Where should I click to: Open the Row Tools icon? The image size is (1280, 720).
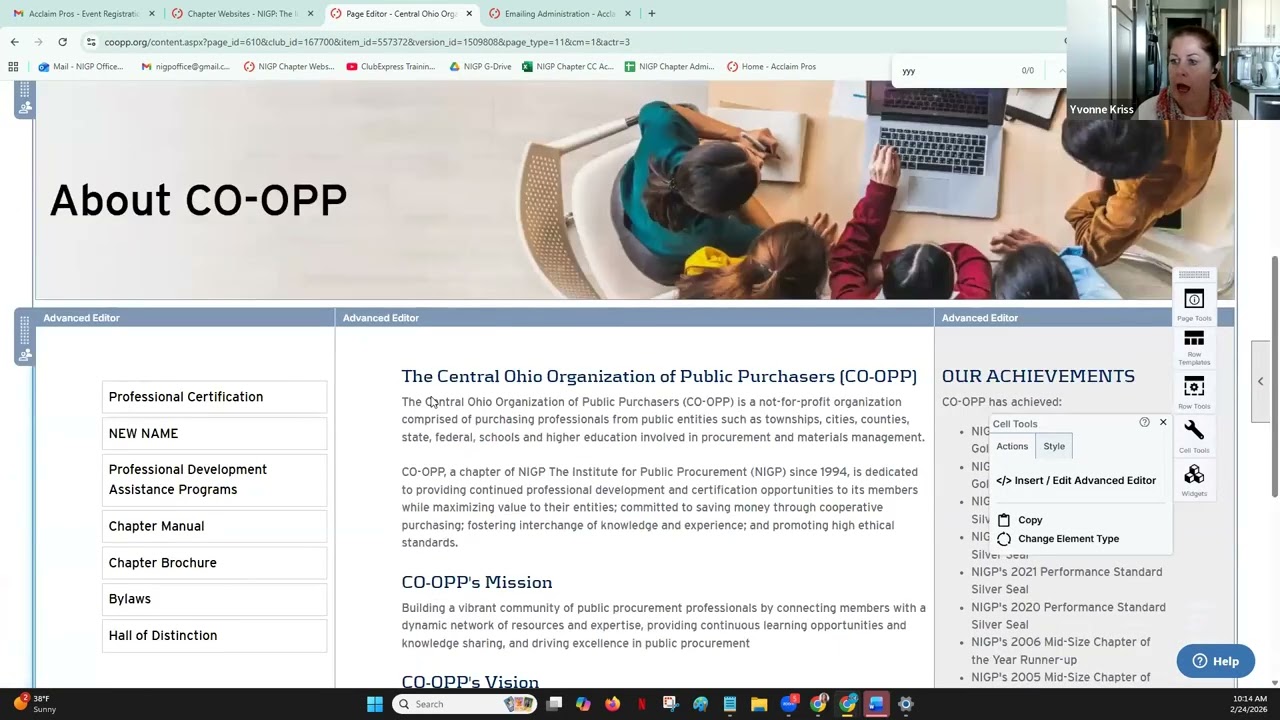1194,386
